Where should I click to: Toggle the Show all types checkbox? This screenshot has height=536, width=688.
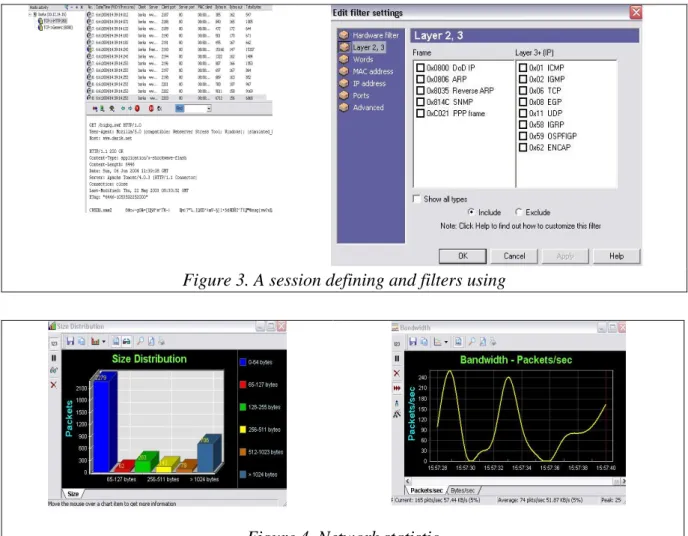(416, 199)
